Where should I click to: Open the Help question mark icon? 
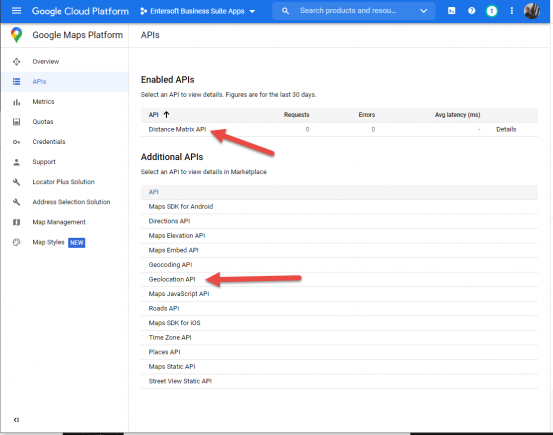tap(472, 11)
